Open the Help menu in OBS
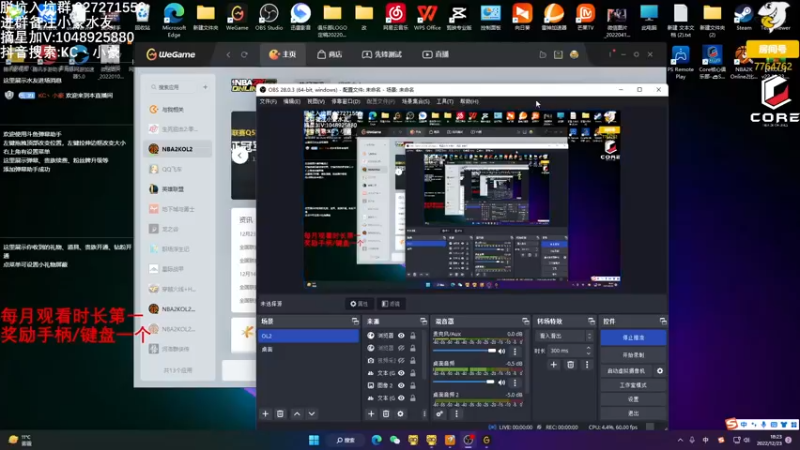 469,102
